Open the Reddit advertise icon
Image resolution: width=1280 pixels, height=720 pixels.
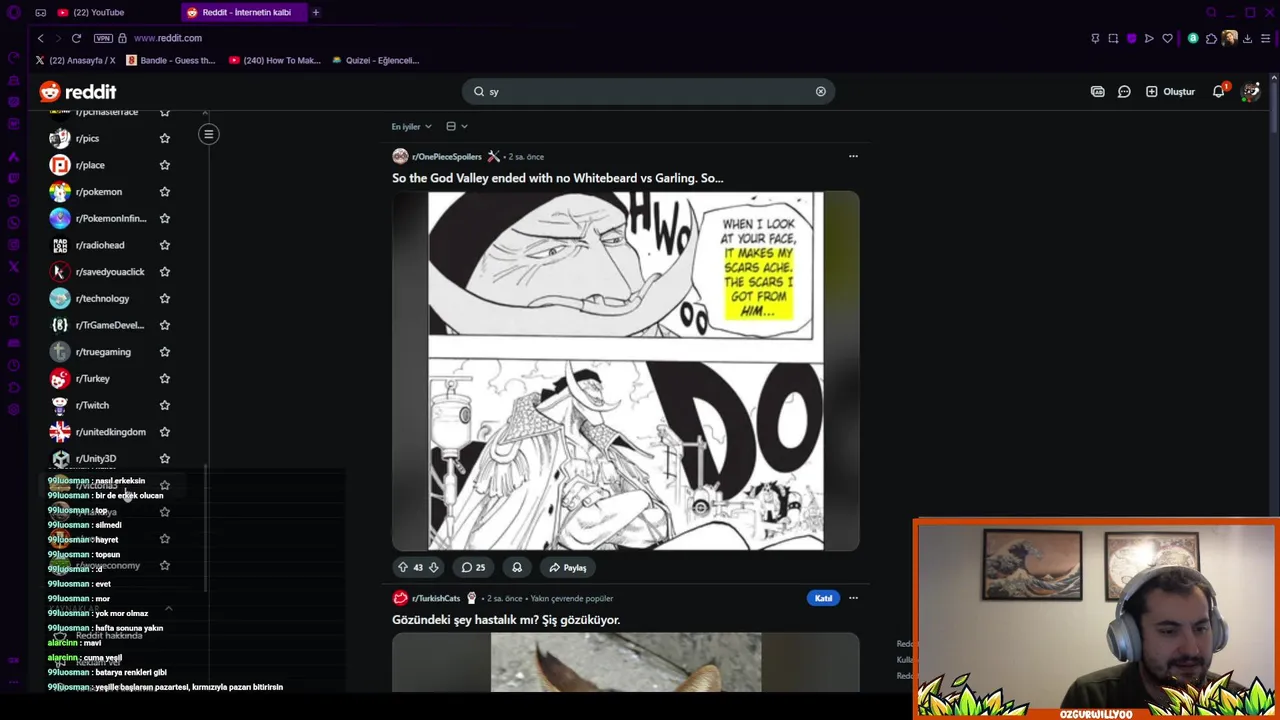(1097, 91)
